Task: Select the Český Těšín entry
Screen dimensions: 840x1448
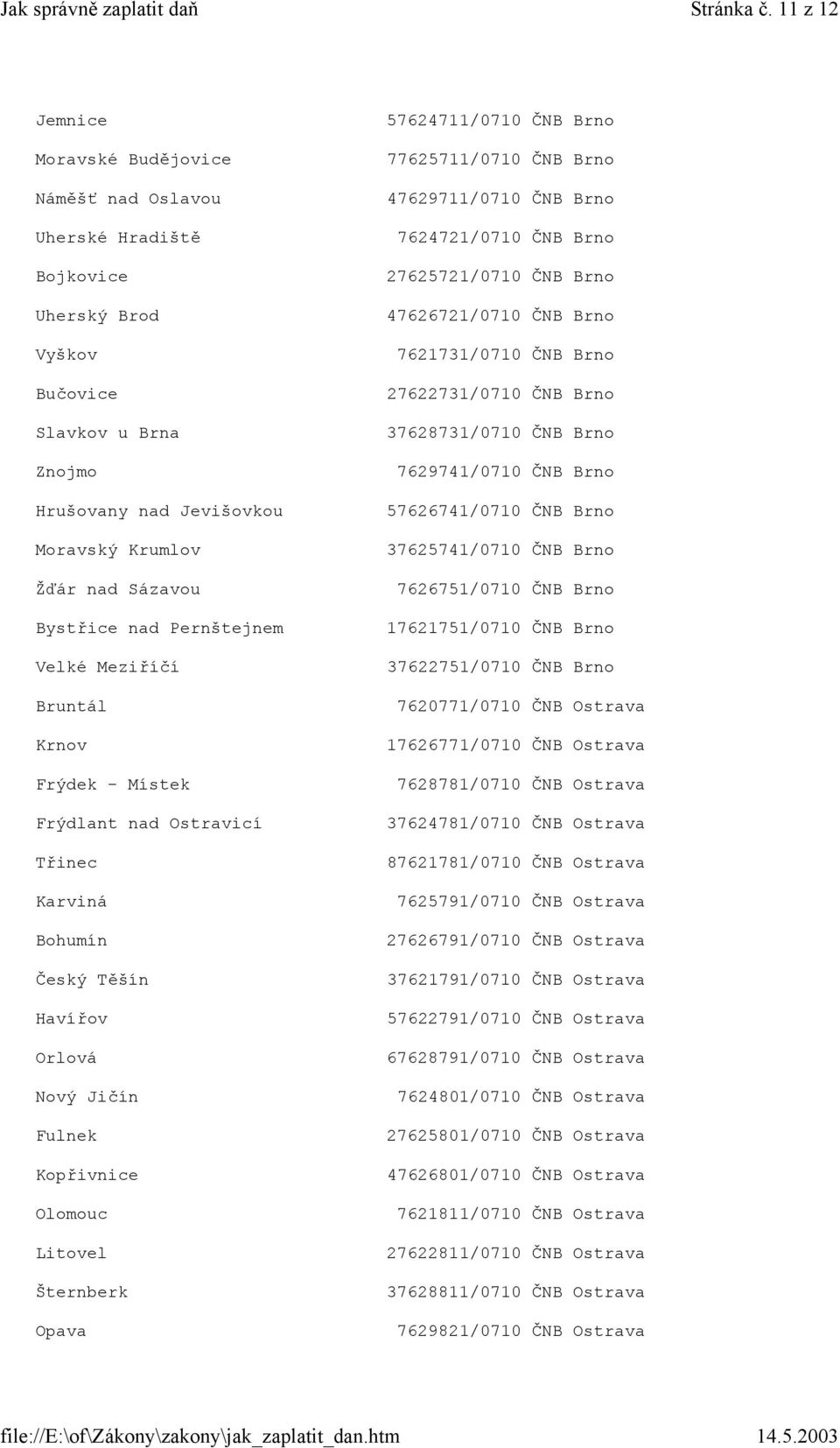Action: 92,980
